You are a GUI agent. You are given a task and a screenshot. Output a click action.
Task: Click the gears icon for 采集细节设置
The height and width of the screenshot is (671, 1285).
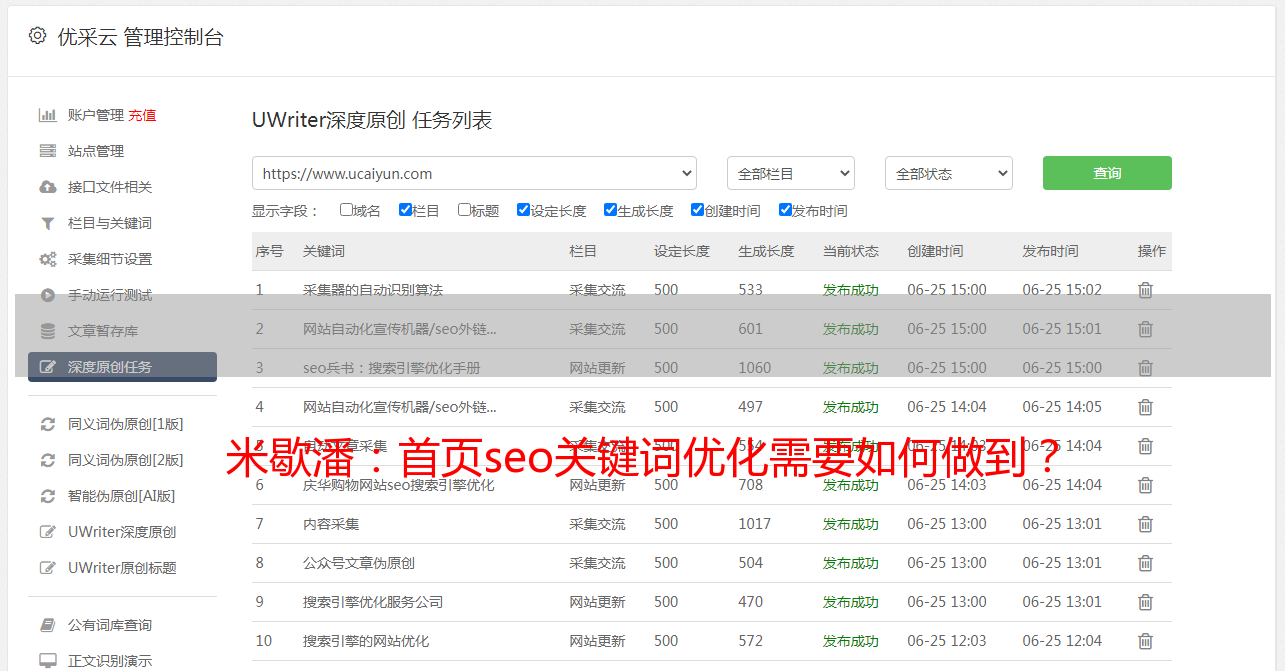tap(47, 259)
